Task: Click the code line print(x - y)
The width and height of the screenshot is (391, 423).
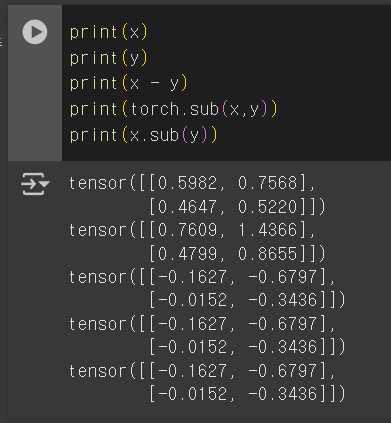Action: [x=129, y=84]
